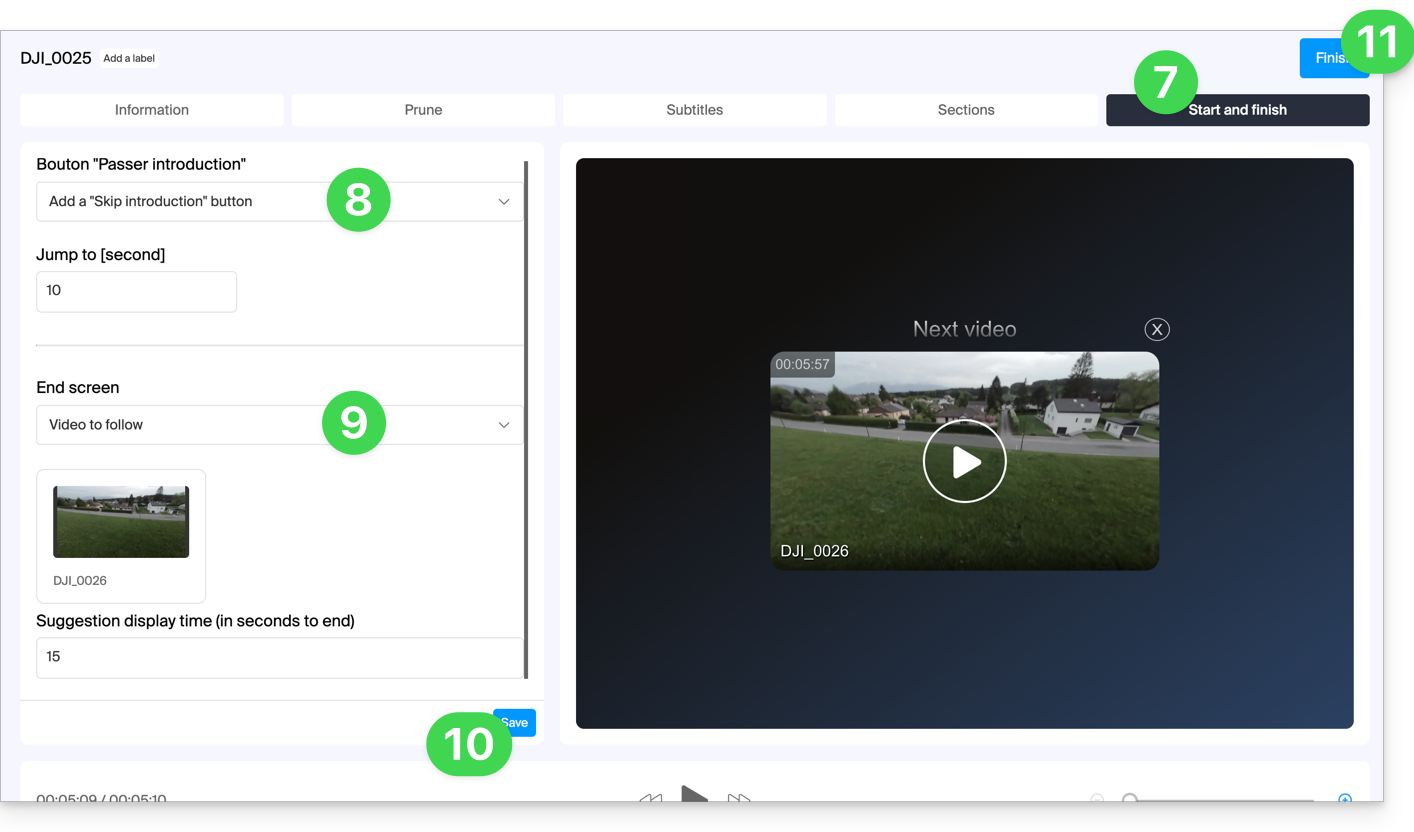Image resolution: width=1414 pixels, height=832 pixels.
Task: Click the zoom-out icon beside the slider
Action: (x=1097, y=798)
